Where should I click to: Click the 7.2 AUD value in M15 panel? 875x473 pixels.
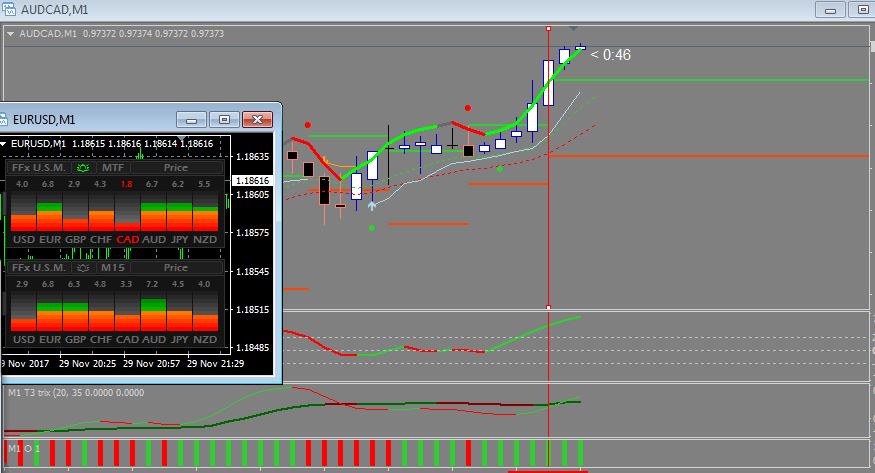pos(152,284)
